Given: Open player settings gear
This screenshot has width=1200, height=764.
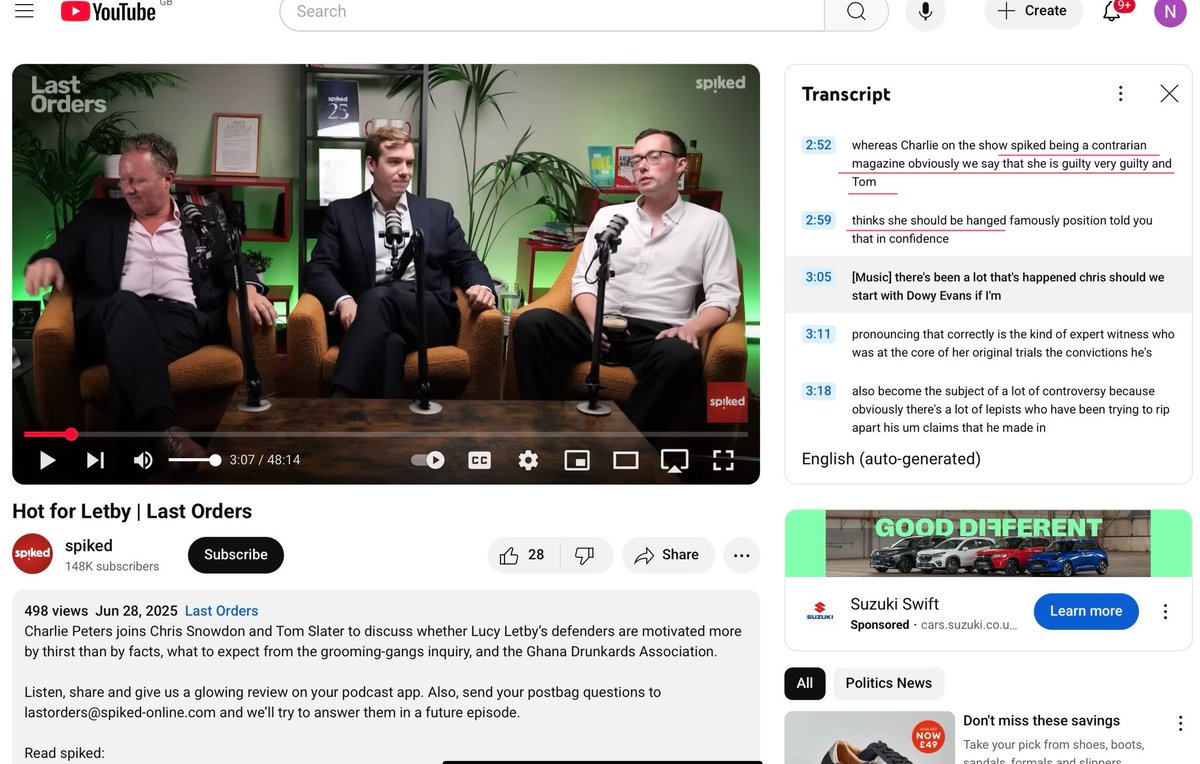Looking at the screenshot, I should (528, 460).
